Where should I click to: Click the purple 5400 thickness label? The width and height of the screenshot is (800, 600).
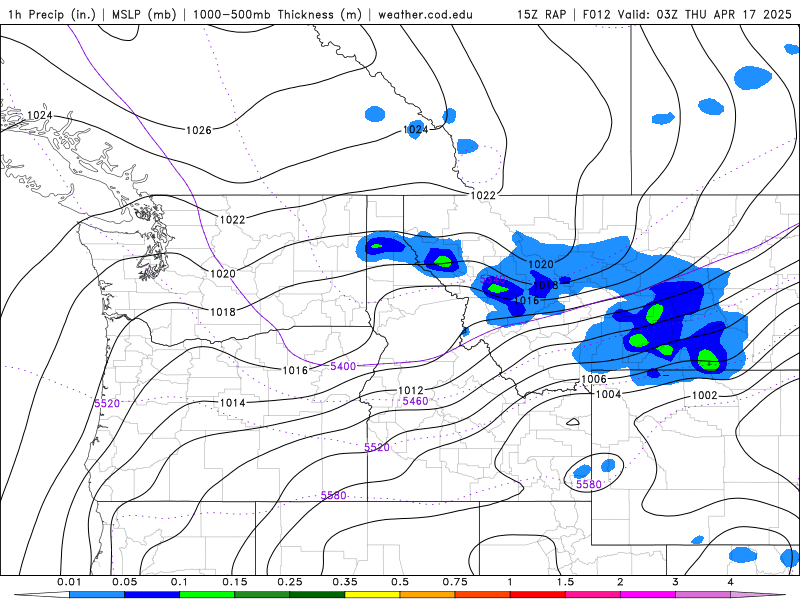point(343,366)
